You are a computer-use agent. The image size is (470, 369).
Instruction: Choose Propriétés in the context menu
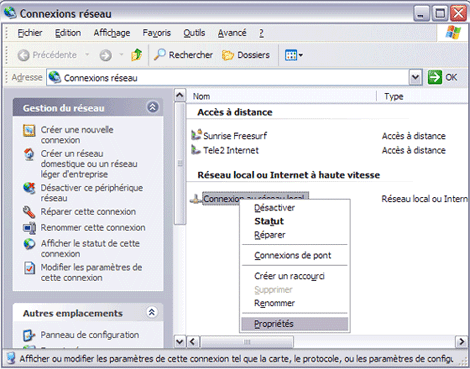click(295, 324)
